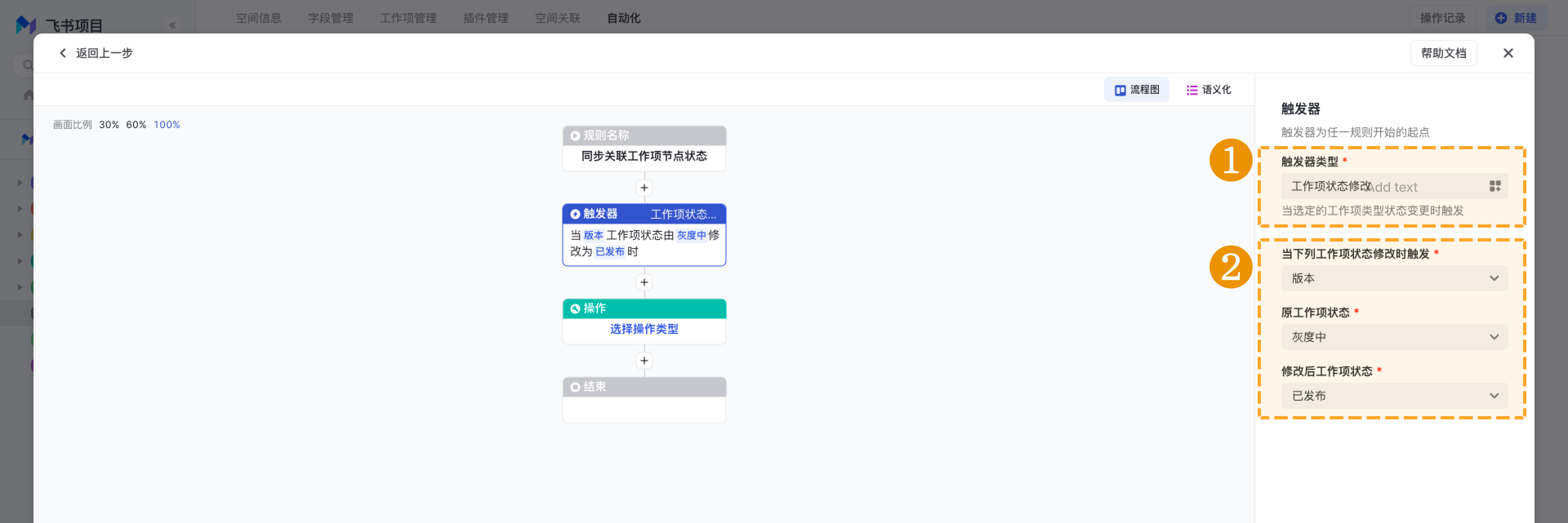Set canvas zoom to 30%

click(109, 125)
